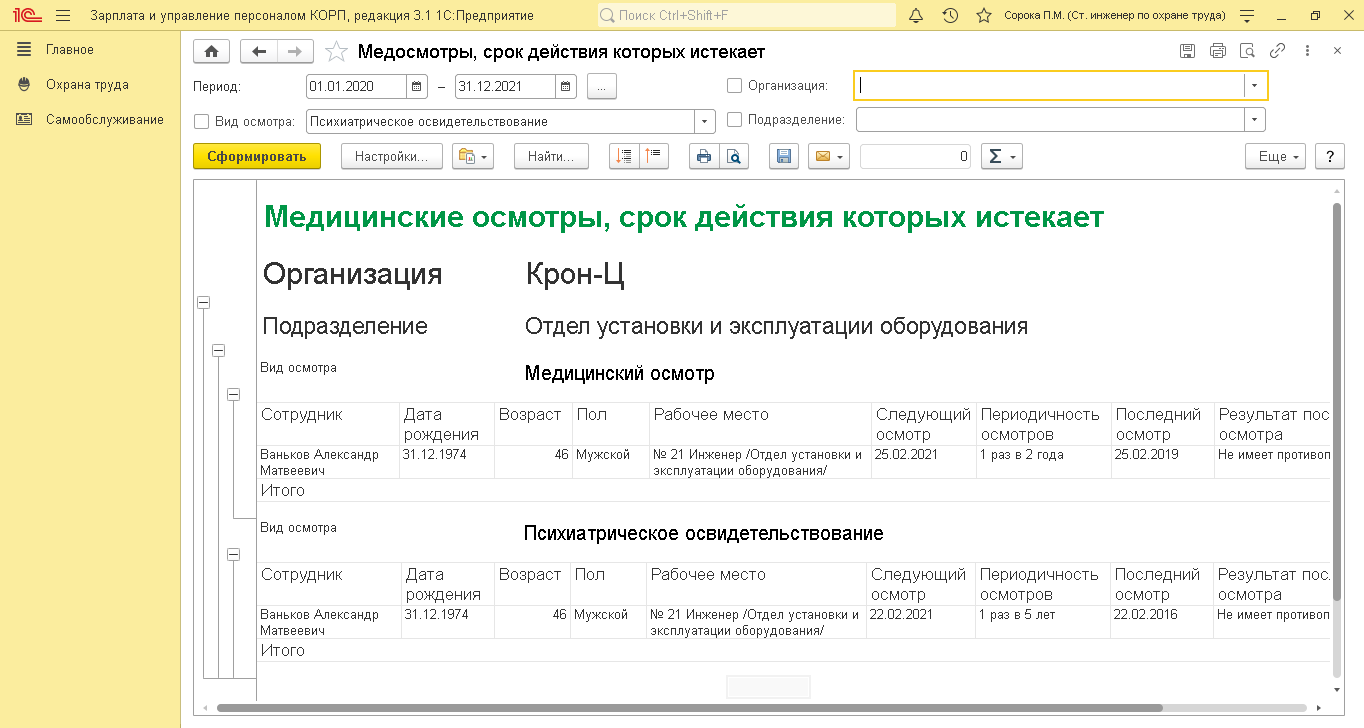Image resolution: width=1364 pixels, height=728 pixels.
Task: Open Охрана труда section
Action: 87,85
